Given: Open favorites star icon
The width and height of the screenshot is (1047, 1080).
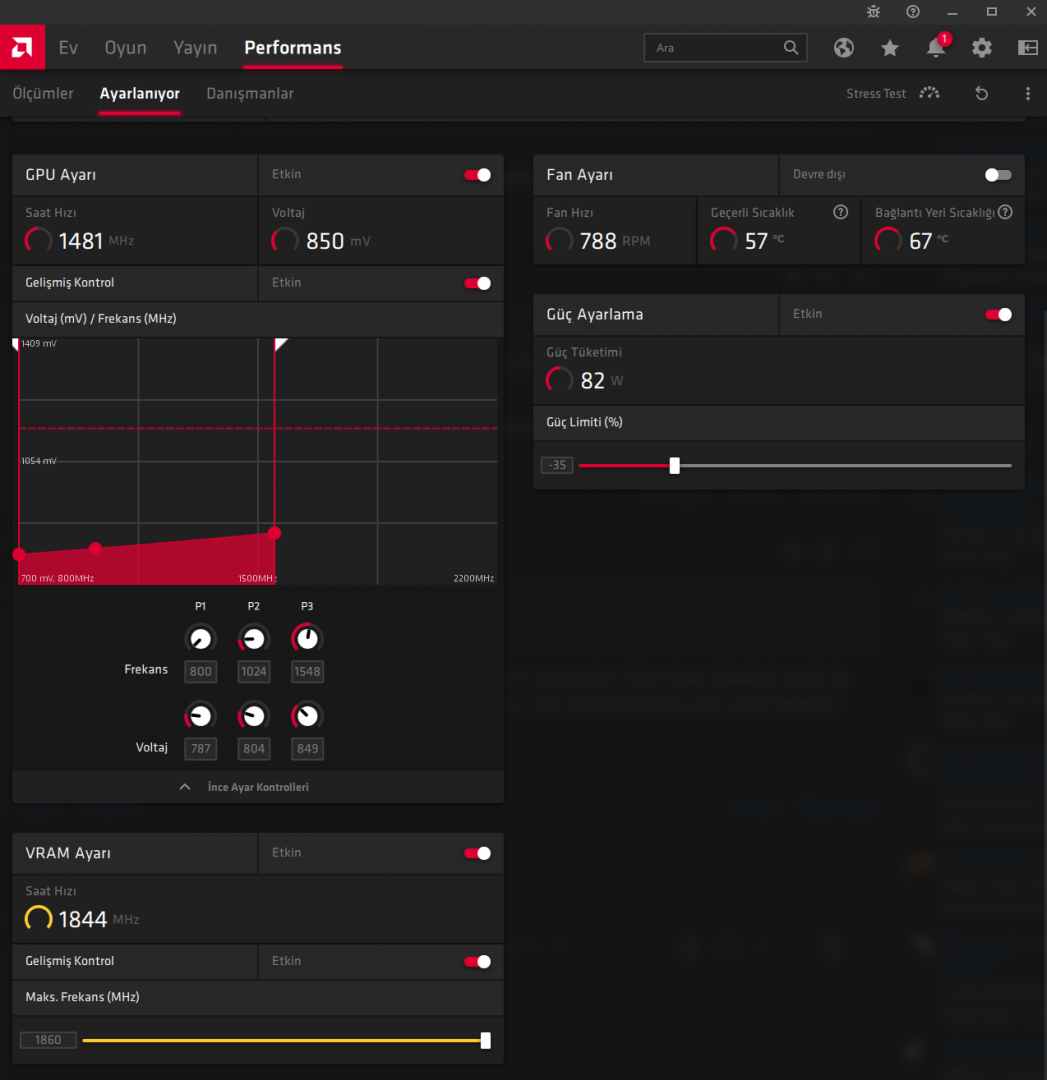Looking at the screenshot, I should click(x=890, y=48).
